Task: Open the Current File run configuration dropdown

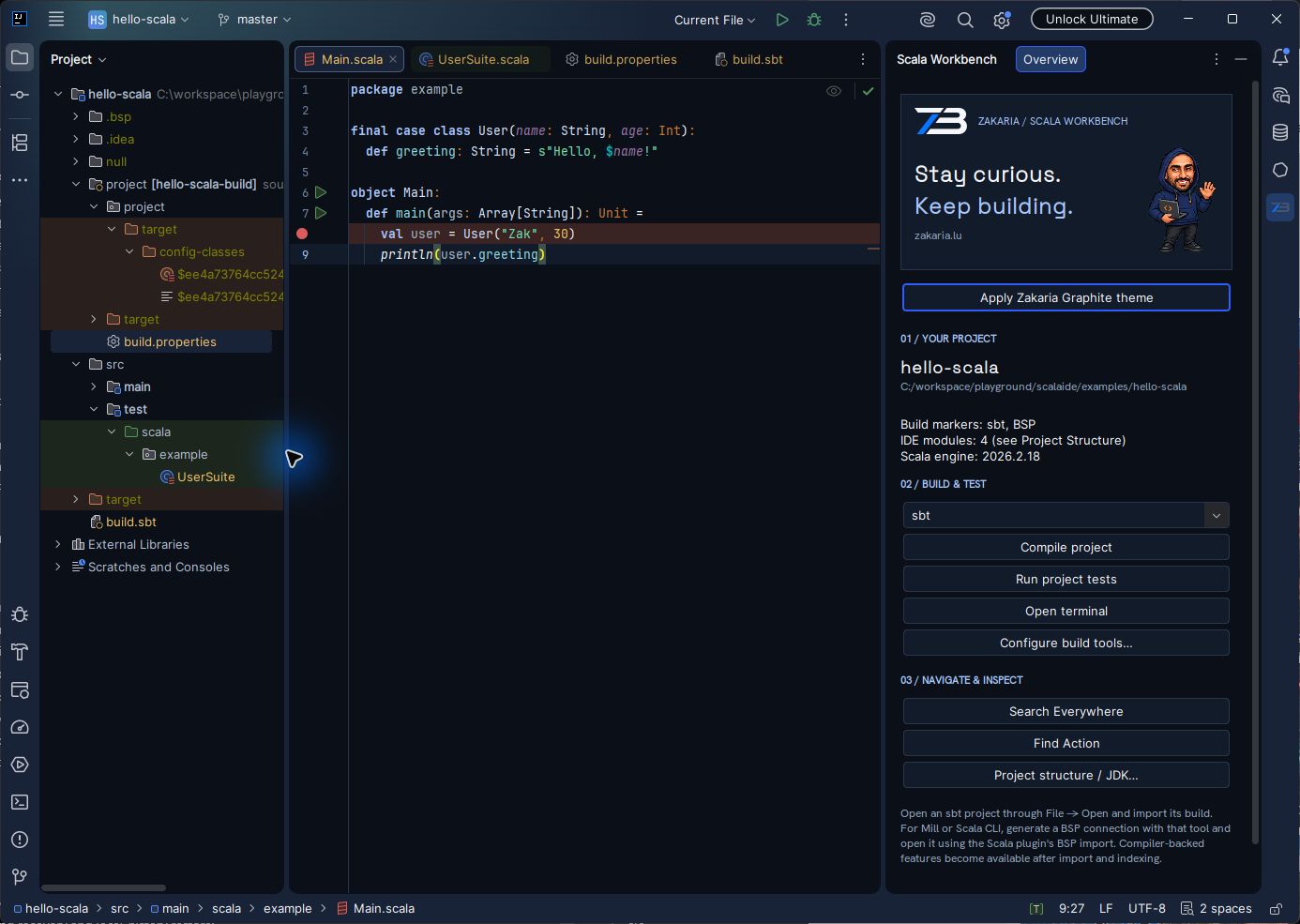Action: pyautogui.click(x=715, y=20)
